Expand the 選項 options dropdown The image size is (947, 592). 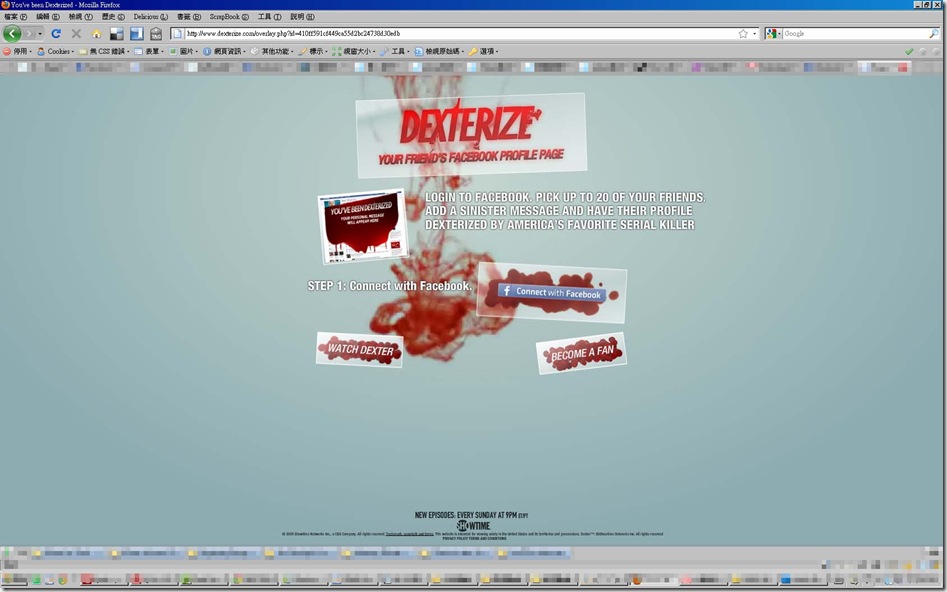click(483, 51)
